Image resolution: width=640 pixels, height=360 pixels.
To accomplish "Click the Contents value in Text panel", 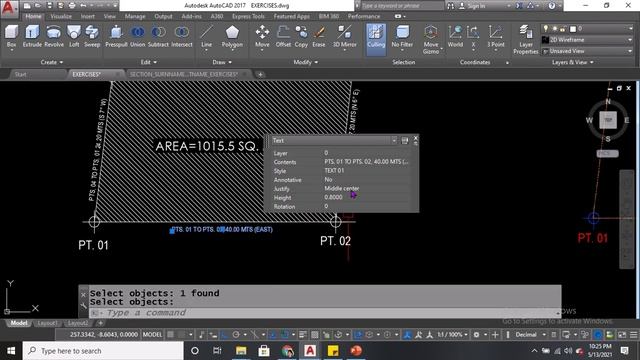I will point(366,162).
